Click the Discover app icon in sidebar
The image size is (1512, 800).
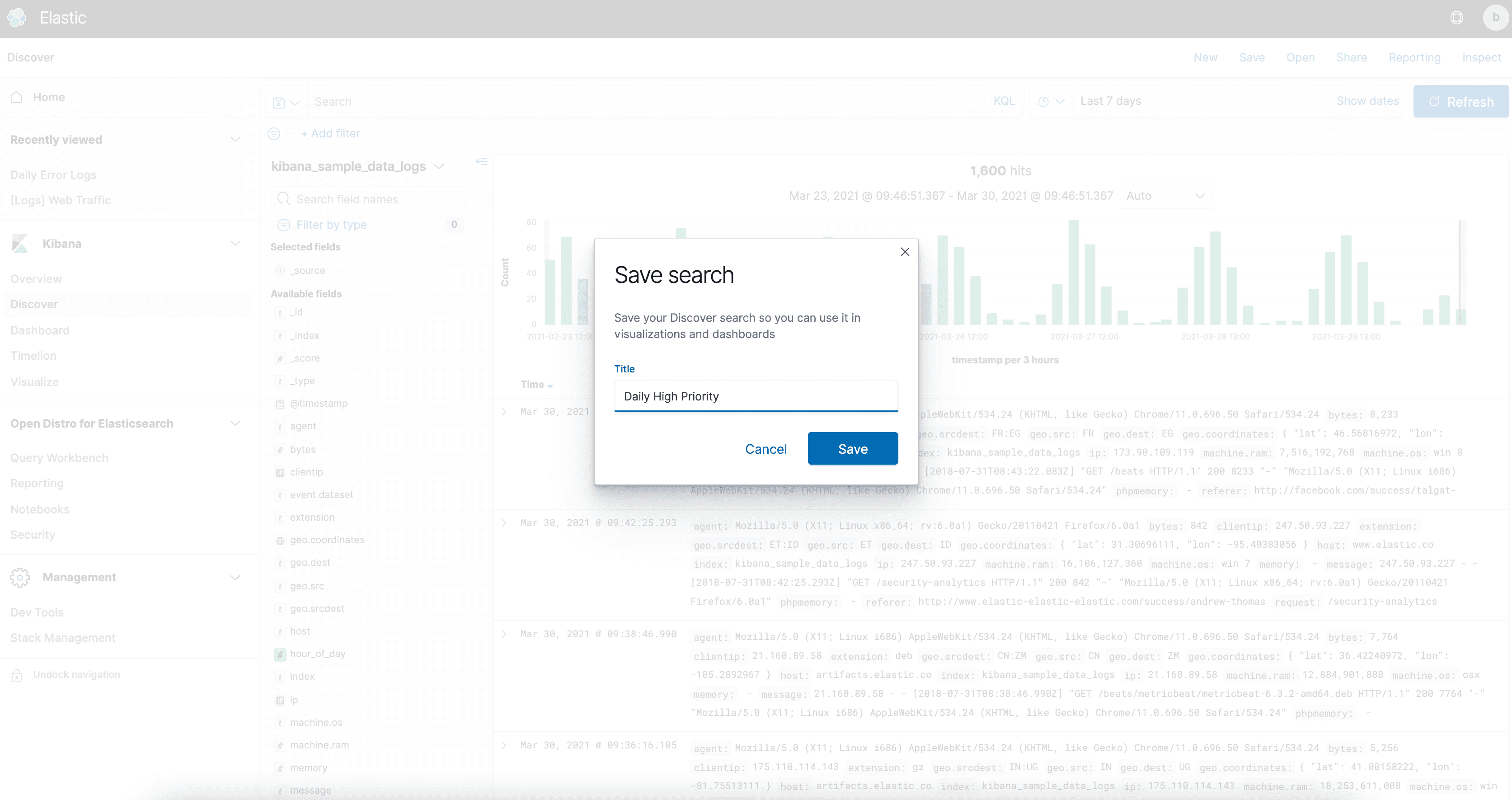34,304
